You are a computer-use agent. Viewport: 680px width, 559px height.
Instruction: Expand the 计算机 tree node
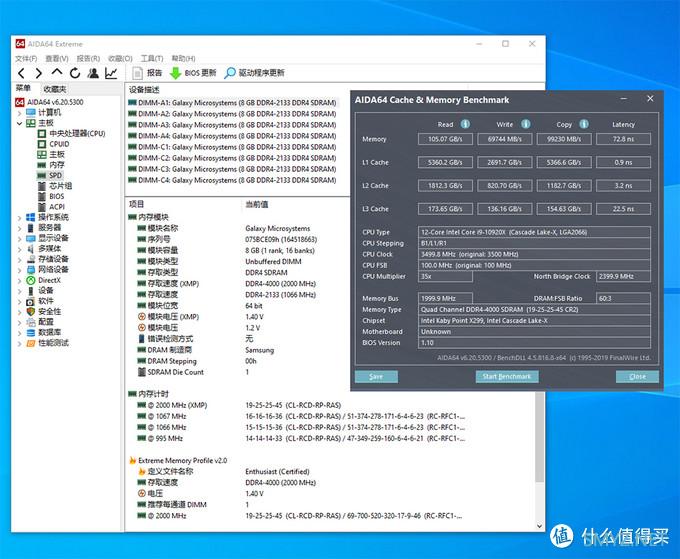click(x=19, y=113)
